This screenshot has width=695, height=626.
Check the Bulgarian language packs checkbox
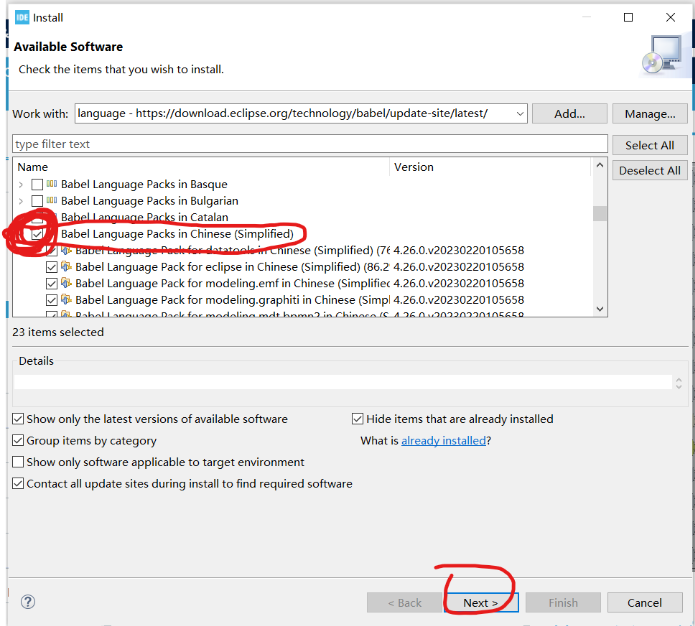coord(37,201)
